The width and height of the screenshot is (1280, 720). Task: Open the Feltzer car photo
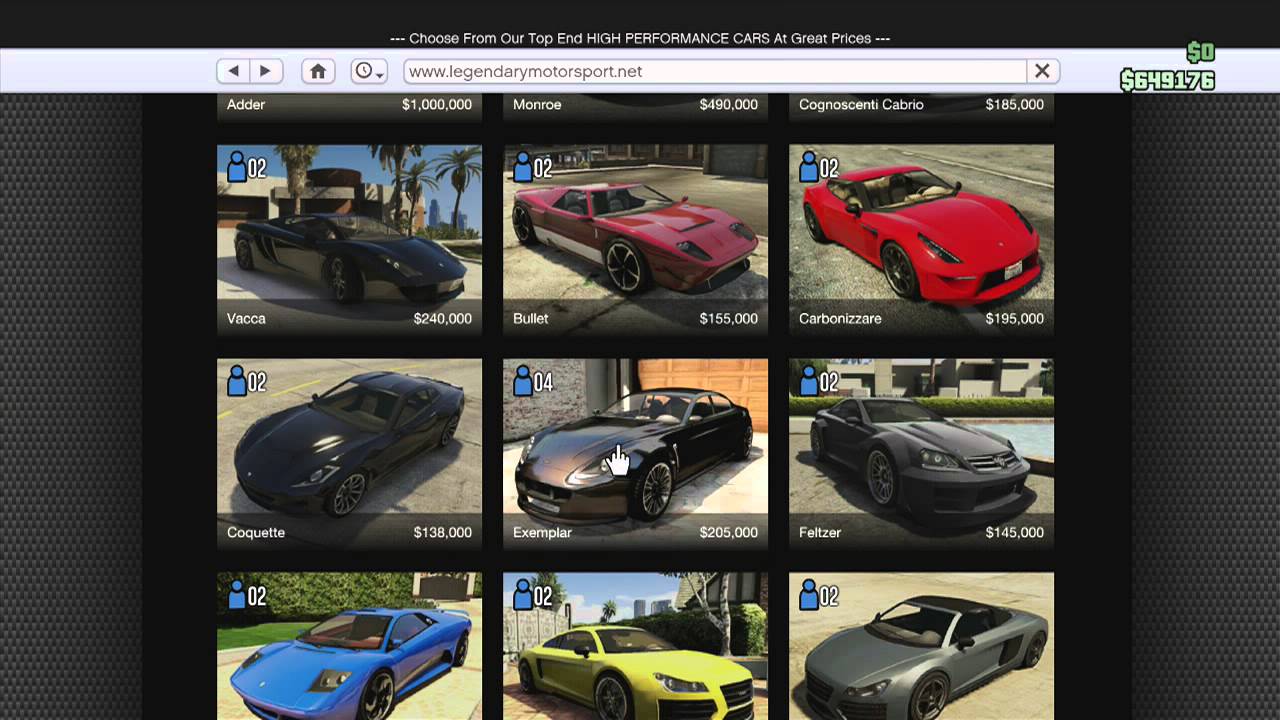[x=921, y=453]
